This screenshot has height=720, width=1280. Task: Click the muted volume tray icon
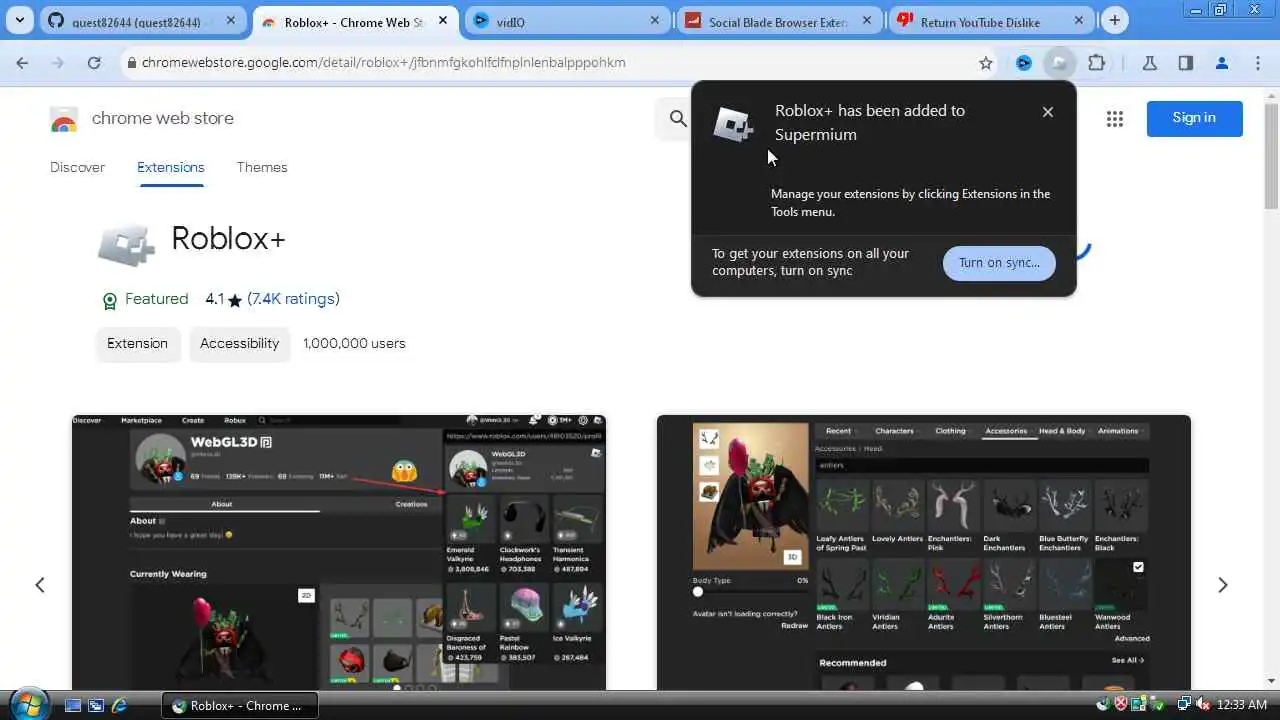pyautogui.click(x=1203, y=705)
